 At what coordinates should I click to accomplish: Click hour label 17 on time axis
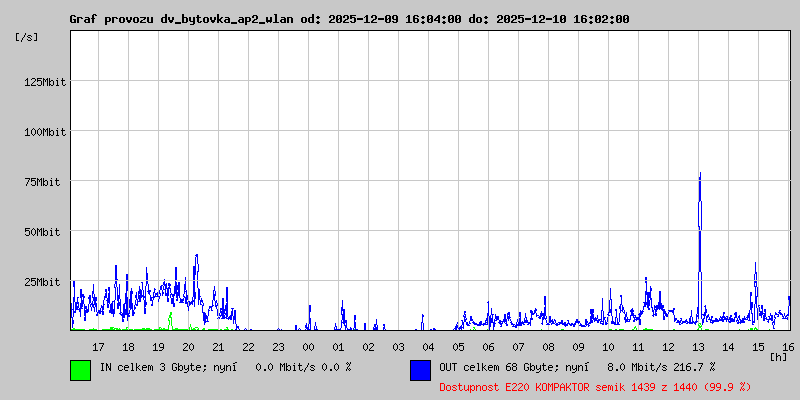pos(98,347)
